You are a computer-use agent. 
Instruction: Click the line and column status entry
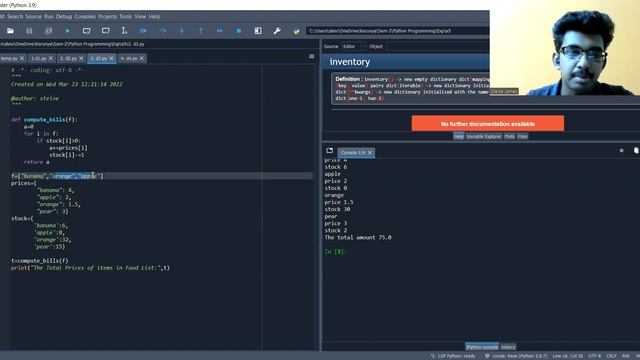[x=567, y=356]
